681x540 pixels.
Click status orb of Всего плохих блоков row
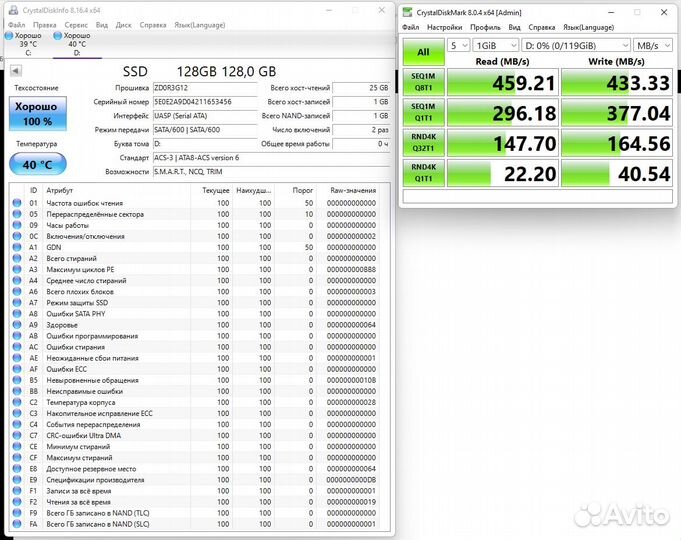point(17,292)
